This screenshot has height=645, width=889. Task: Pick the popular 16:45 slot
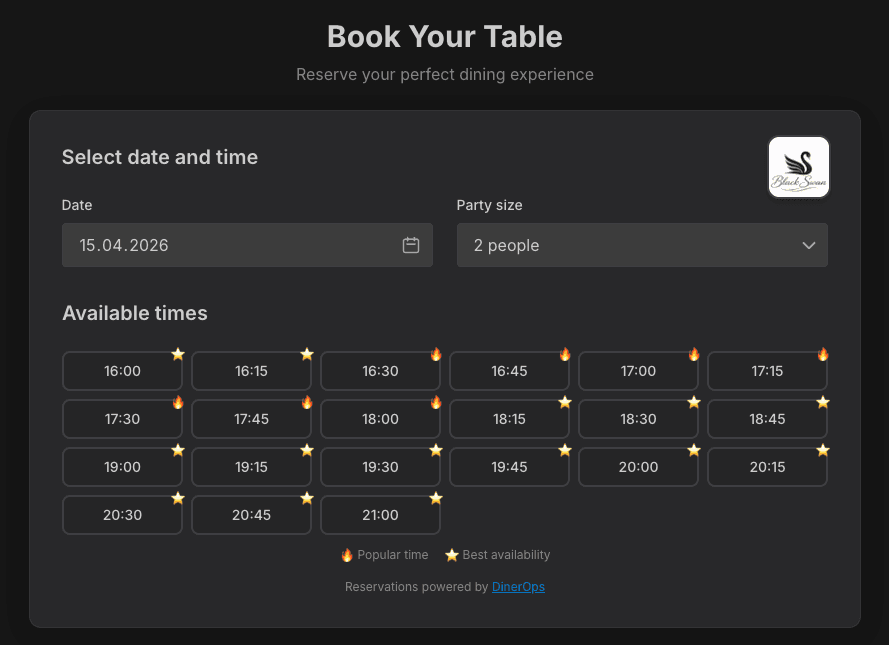[x=509, y=370]
